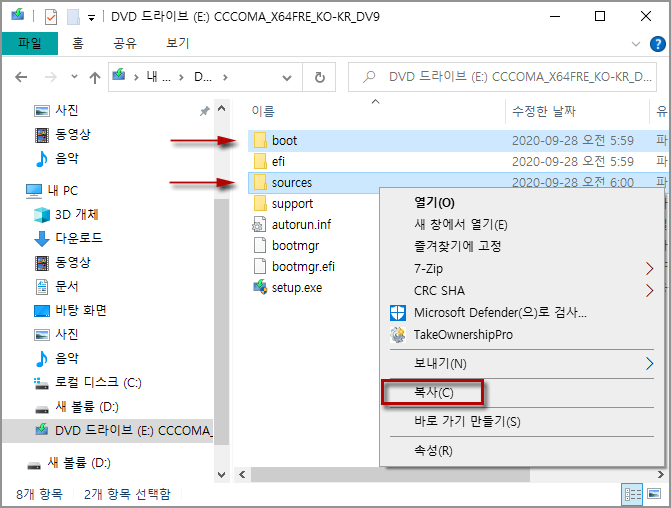The image size is (671, 508).
Task: Open 문서 in navigation pane
Action: point(66,286)
